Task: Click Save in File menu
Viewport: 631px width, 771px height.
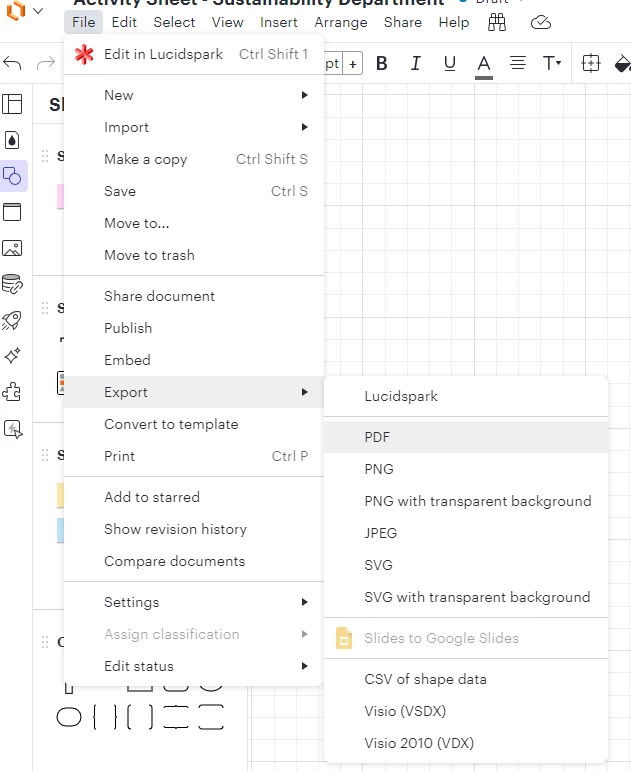Action: (x=194, y=191)
